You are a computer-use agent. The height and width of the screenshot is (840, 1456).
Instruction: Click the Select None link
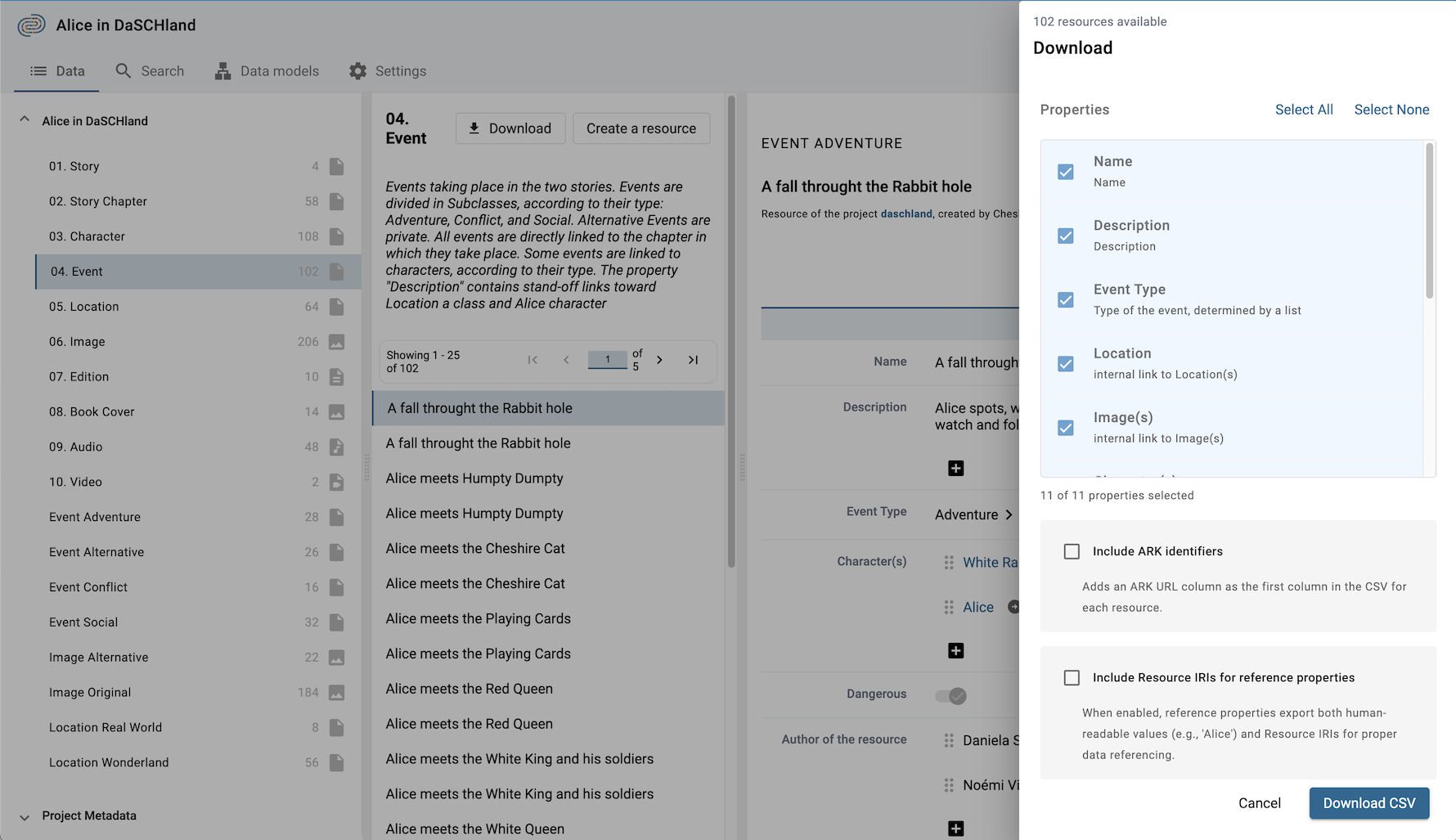[1391, 110]
